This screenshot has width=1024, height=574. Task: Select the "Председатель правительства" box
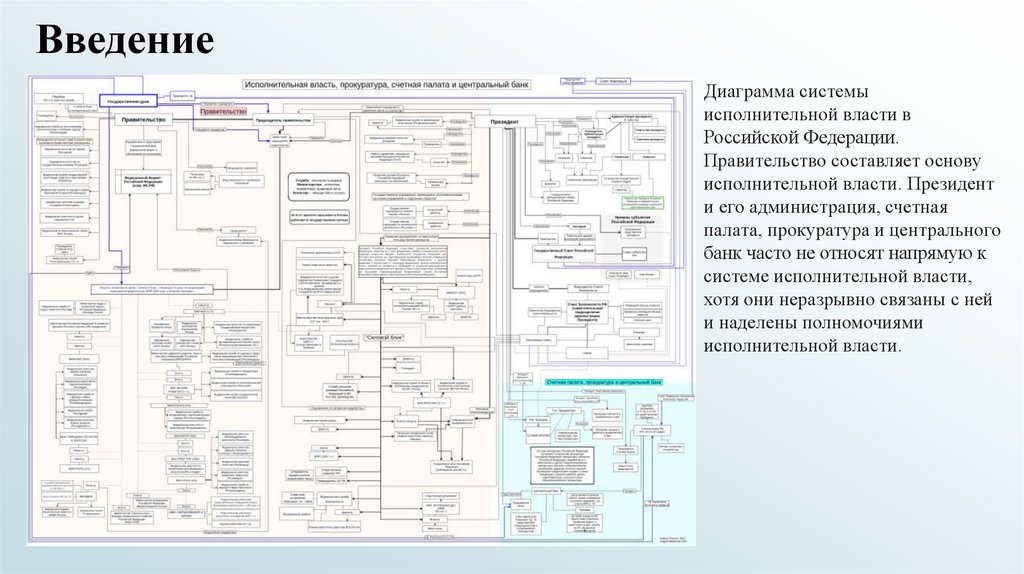pos(285,120)
